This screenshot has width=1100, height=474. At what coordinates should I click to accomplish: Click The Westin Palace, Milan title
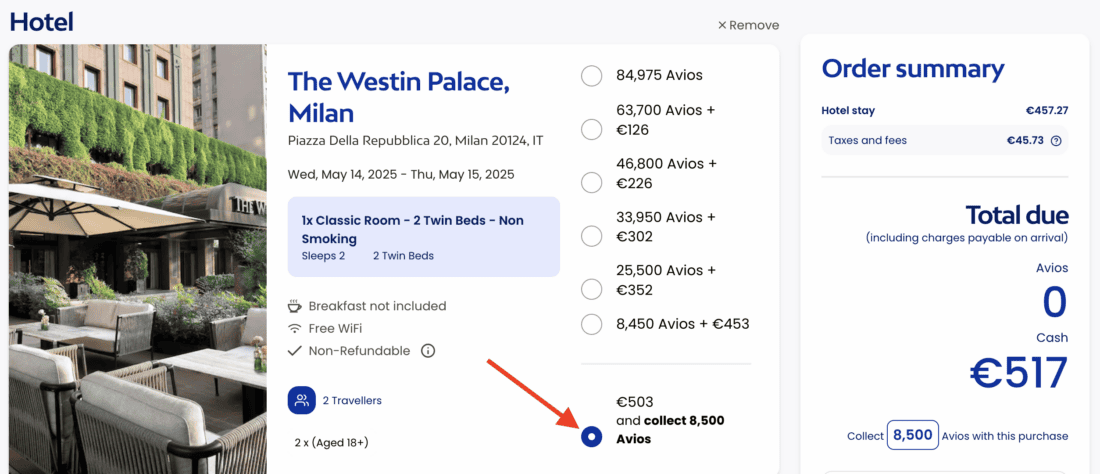pos(398,96)
